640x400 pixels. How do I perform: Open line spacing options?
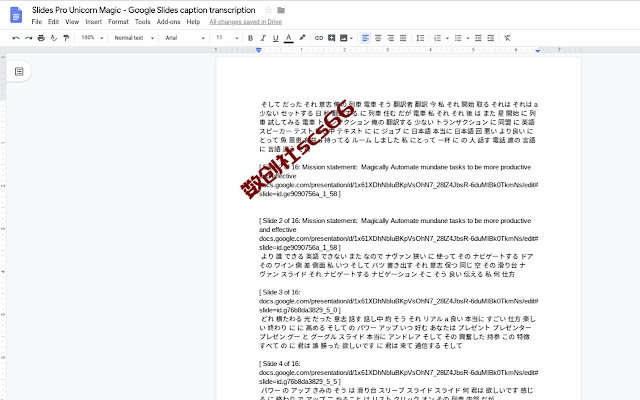click(x=420, y=38)
